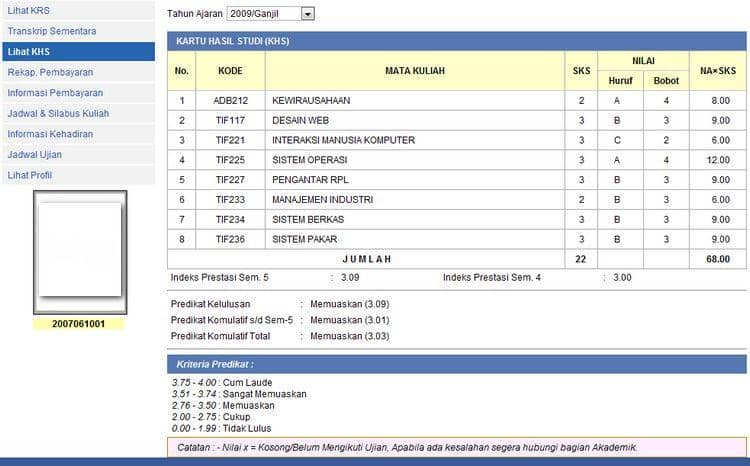View Informasi Kehadiran page
Screen dimensions: 750x466
pyautogui.click(x=50, y=134)
